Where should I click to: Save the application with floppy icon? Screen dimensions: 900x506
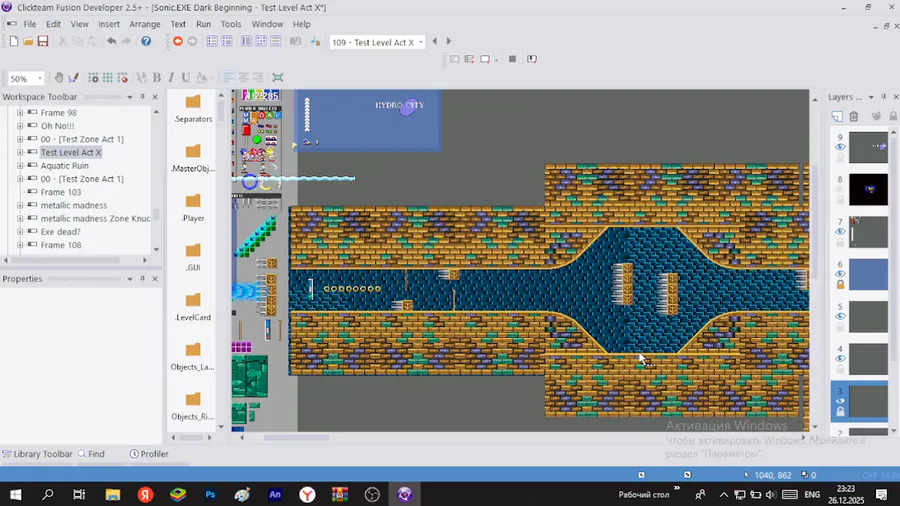[x=43, y=41]
